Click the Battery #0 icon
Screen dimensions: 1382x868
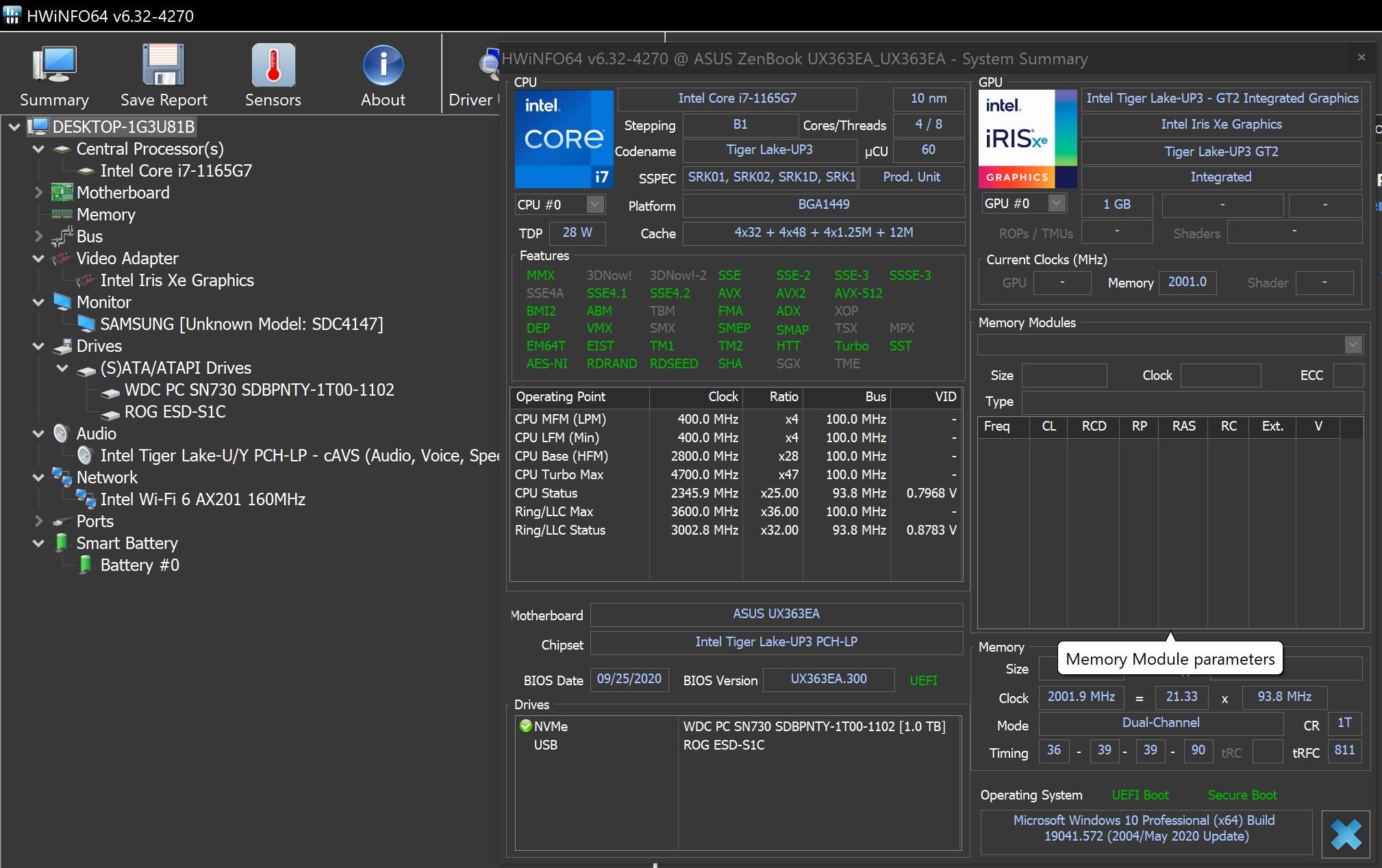(85, 565)
